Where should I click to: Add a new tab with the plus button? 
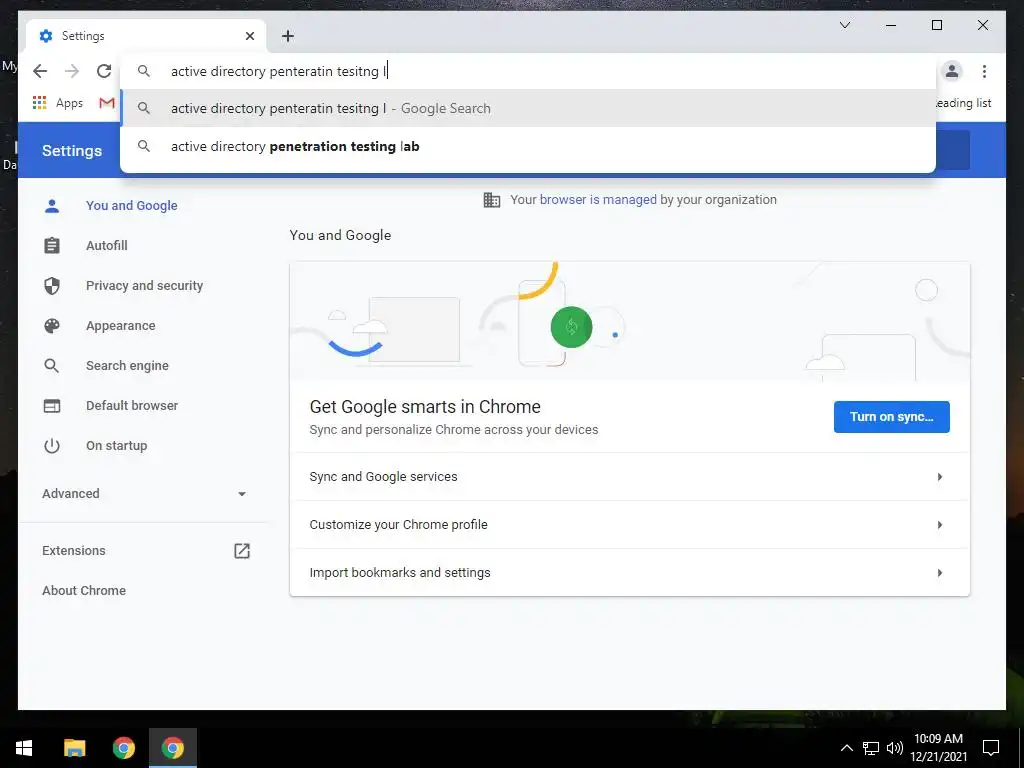coord(288,36)
